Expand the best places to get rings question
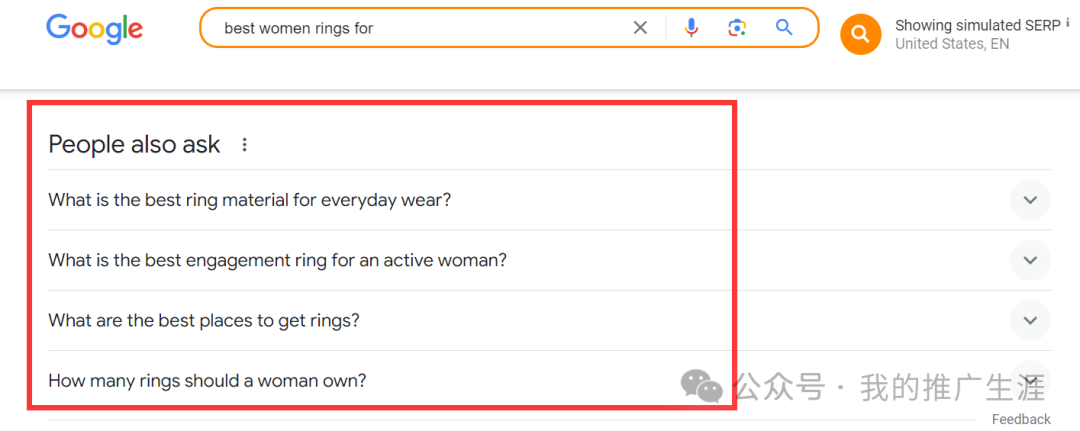The height and width of the screenshot is (431, 1080). click(1030, 321)
